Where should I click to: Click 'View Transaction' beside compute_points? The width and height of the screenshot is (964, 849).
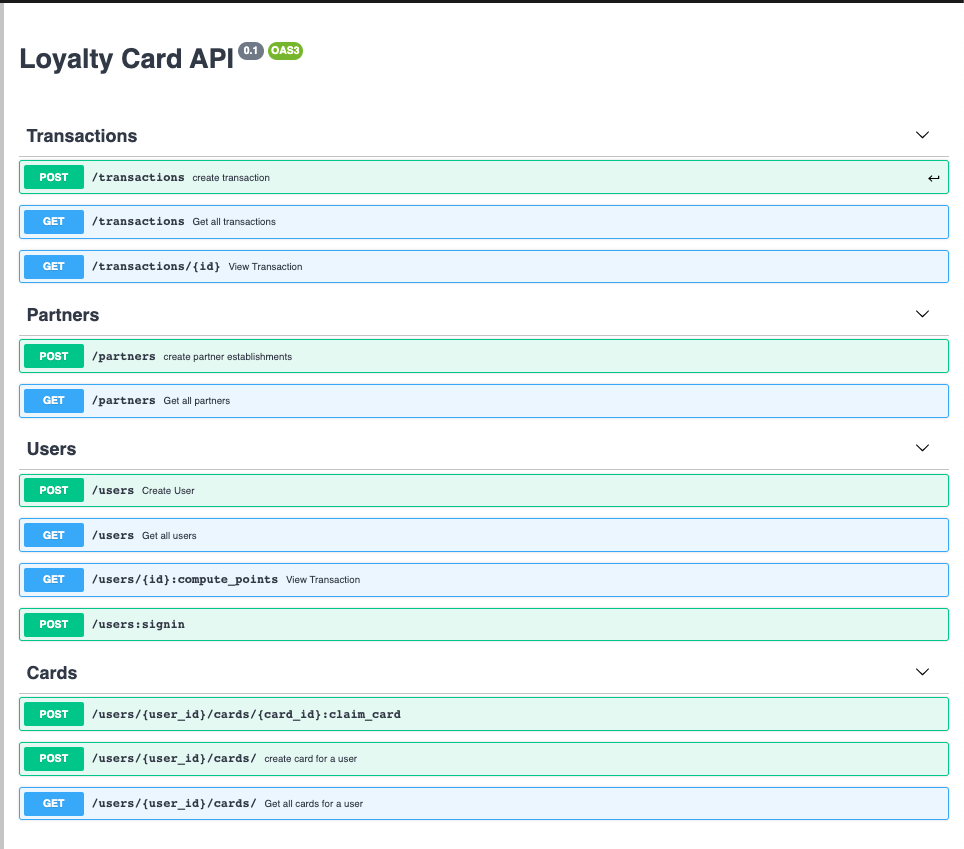(x=323, y=580)
